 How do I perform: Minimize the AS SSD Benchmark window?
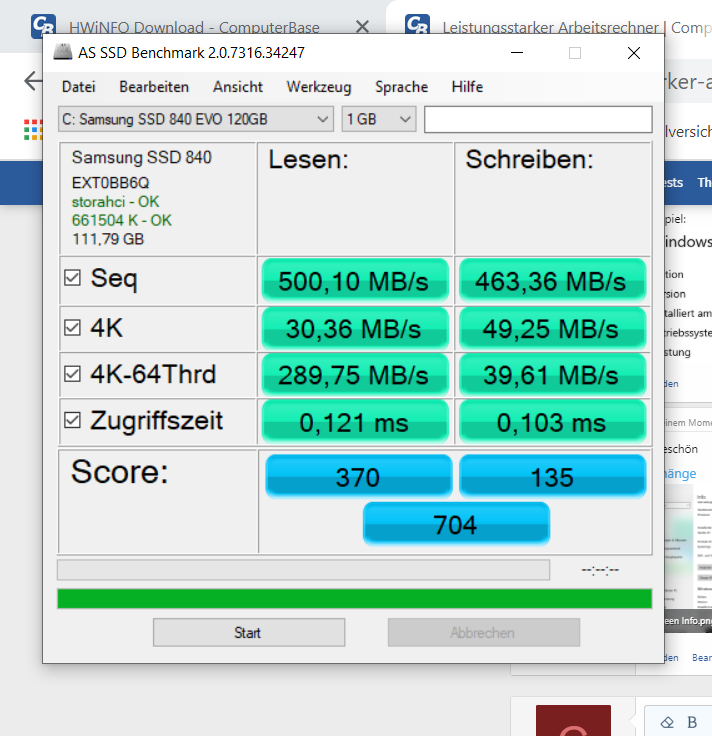pos(517,53)
